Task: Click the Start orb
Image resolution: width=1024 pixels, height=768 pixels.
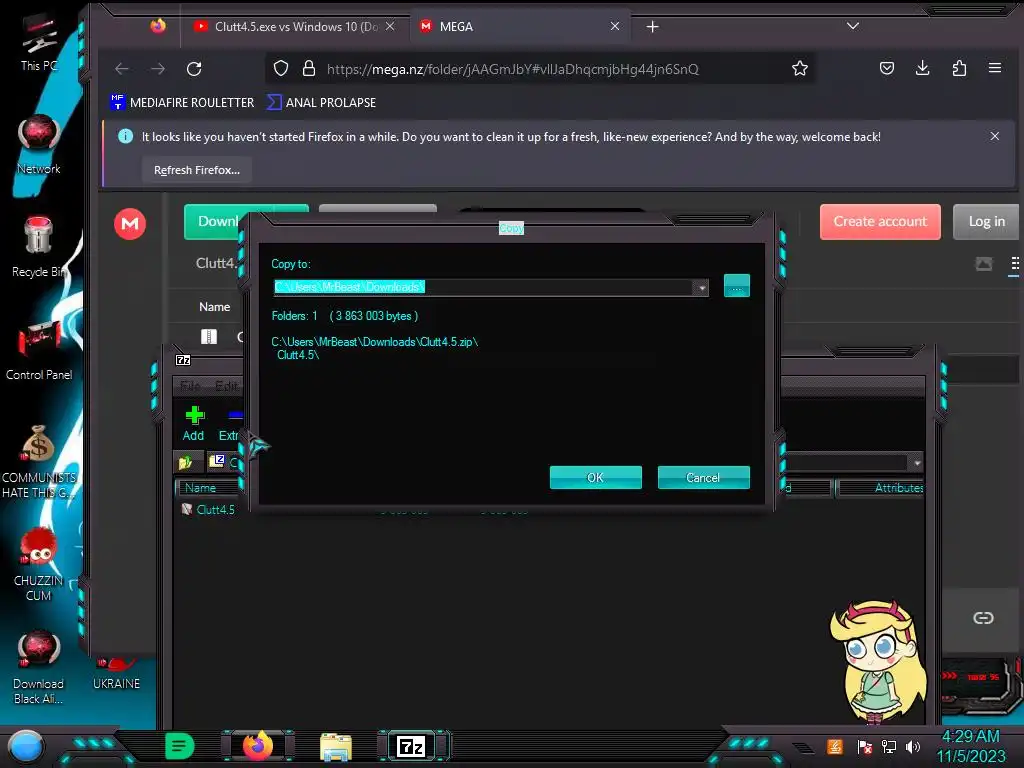Action: tap(25, 746)
